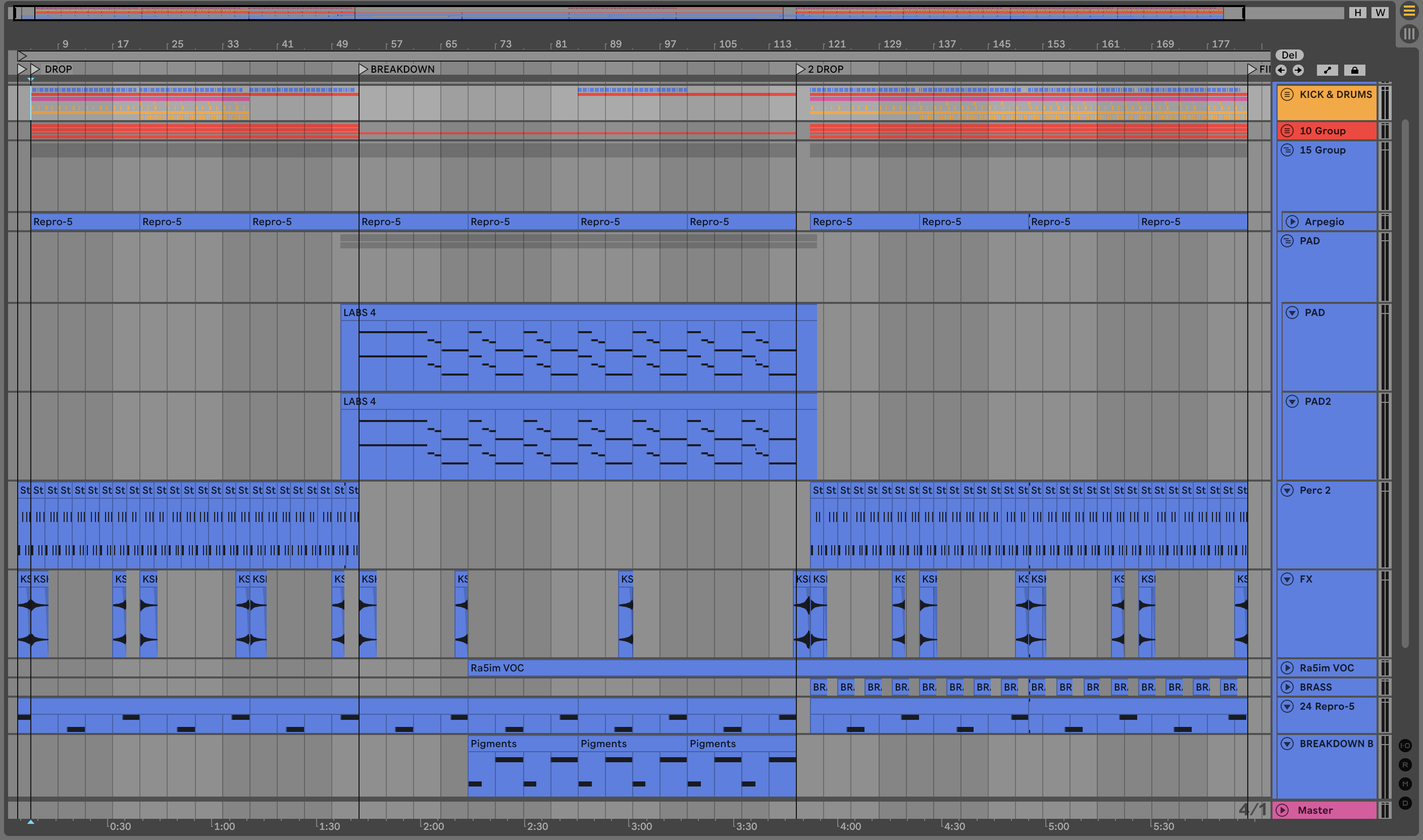This screenshot has width=1423, height=840.
Task: Click the lock envelopes button
Action: (1354, 70)
